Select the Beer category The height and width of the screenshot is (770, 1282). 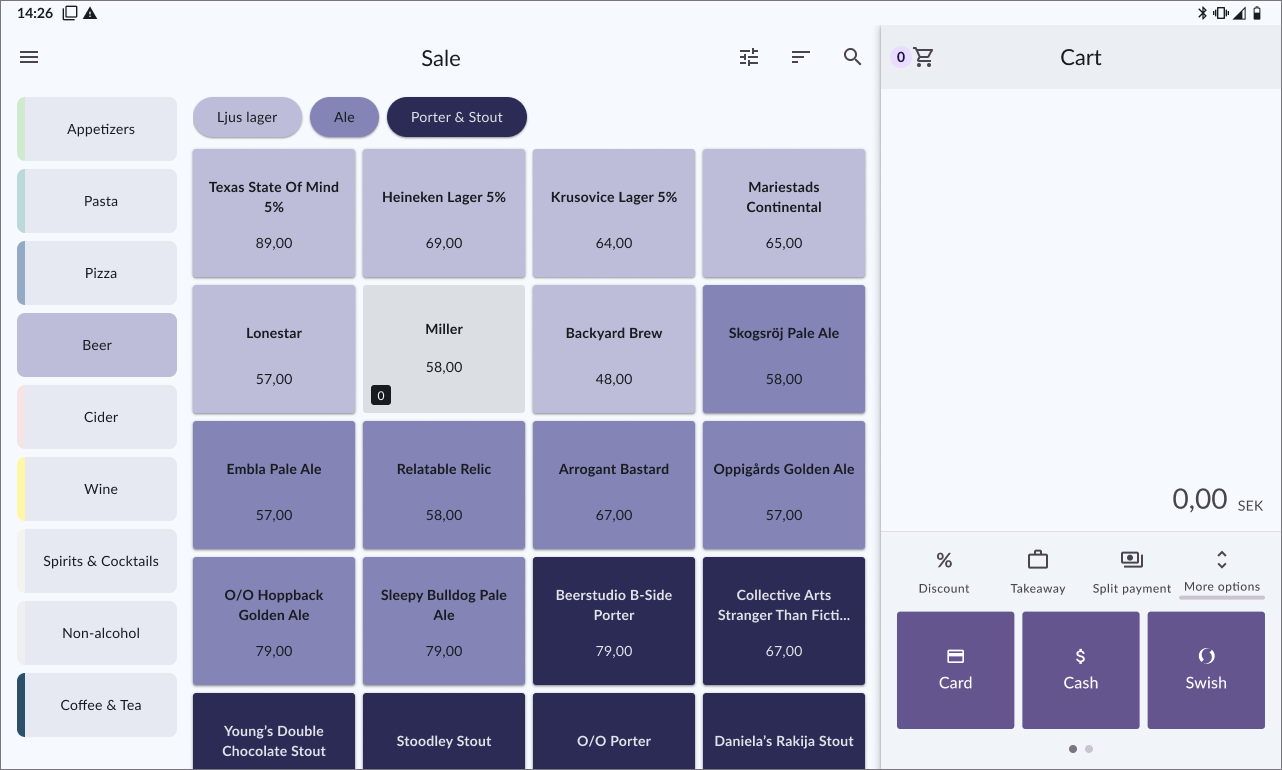[97, 345]
